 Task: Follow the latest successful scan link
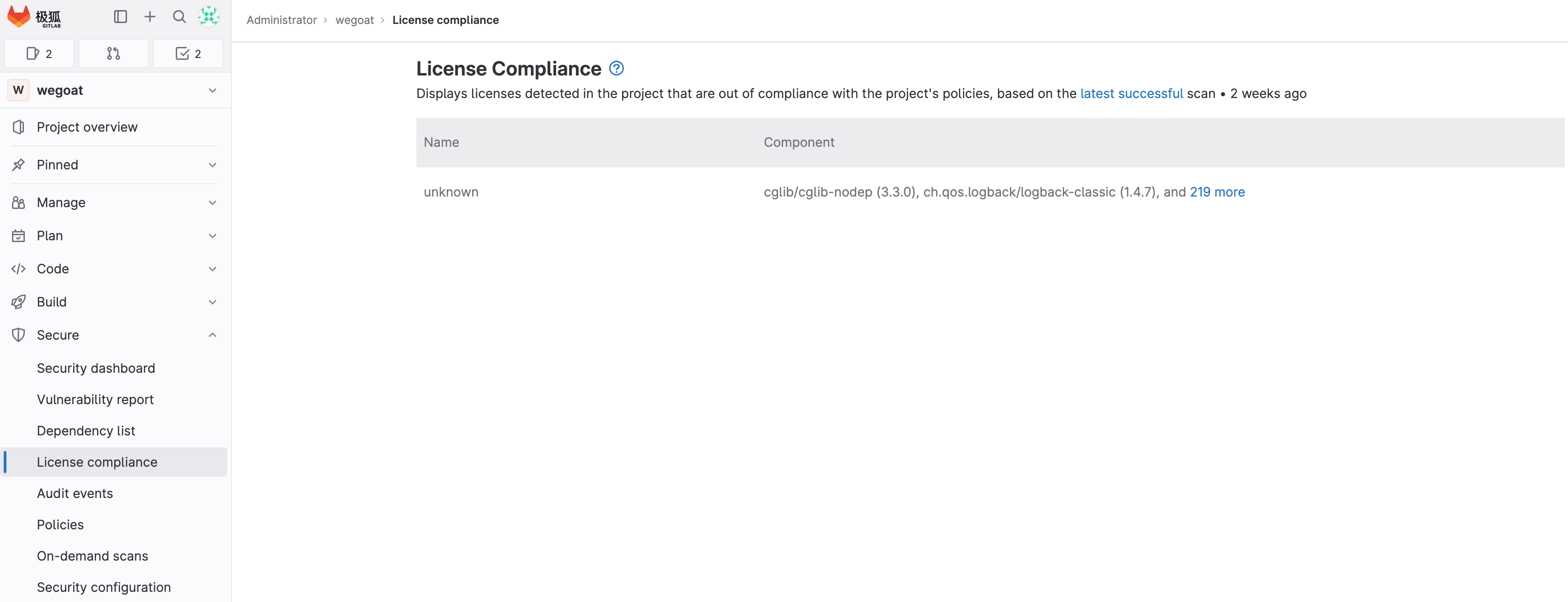coord(1131,93)
